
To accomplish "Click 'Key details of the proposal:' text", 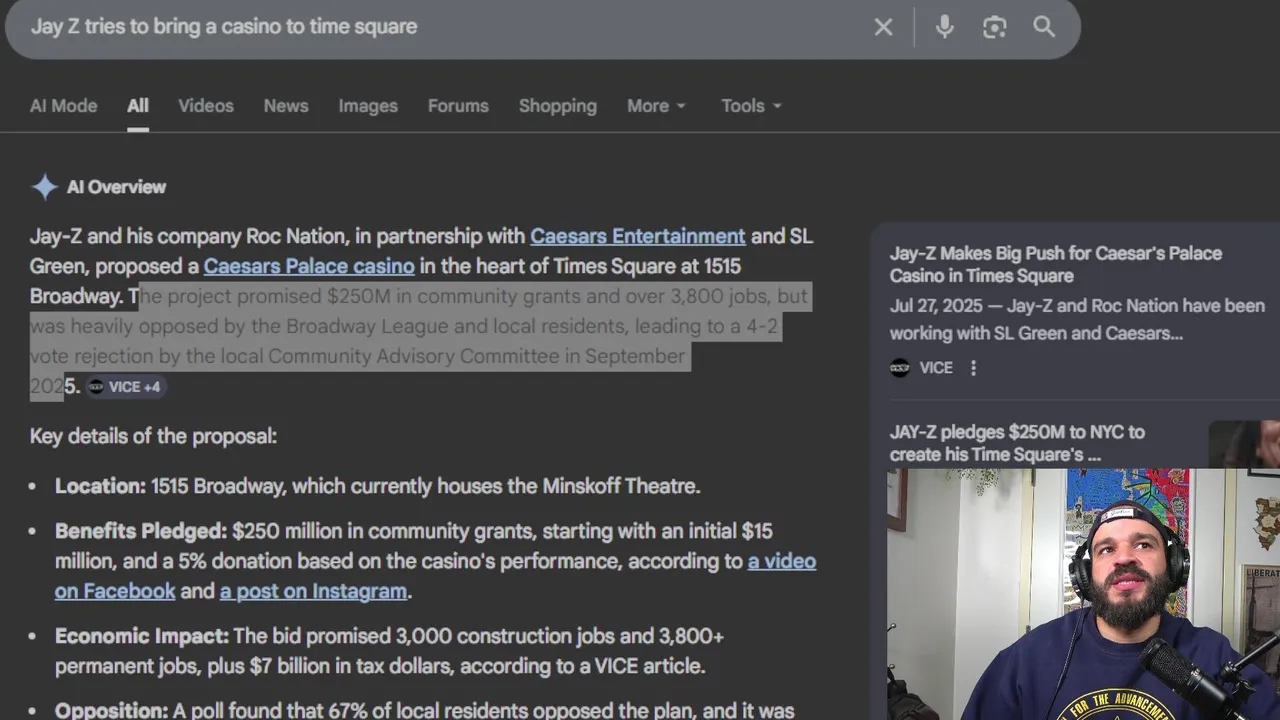I will (153, 436).
